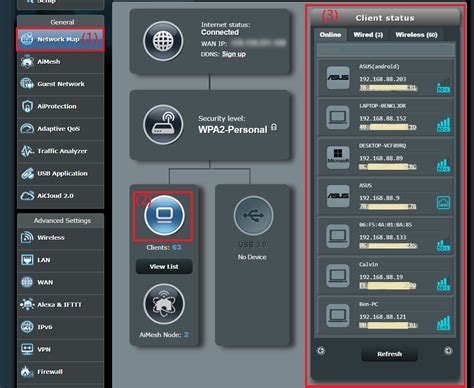Click signal icon for DESKTOP-VCF89RQ client
Image resolution: width=474 pixels, height=388 pixels.
(x=443, y=165)
